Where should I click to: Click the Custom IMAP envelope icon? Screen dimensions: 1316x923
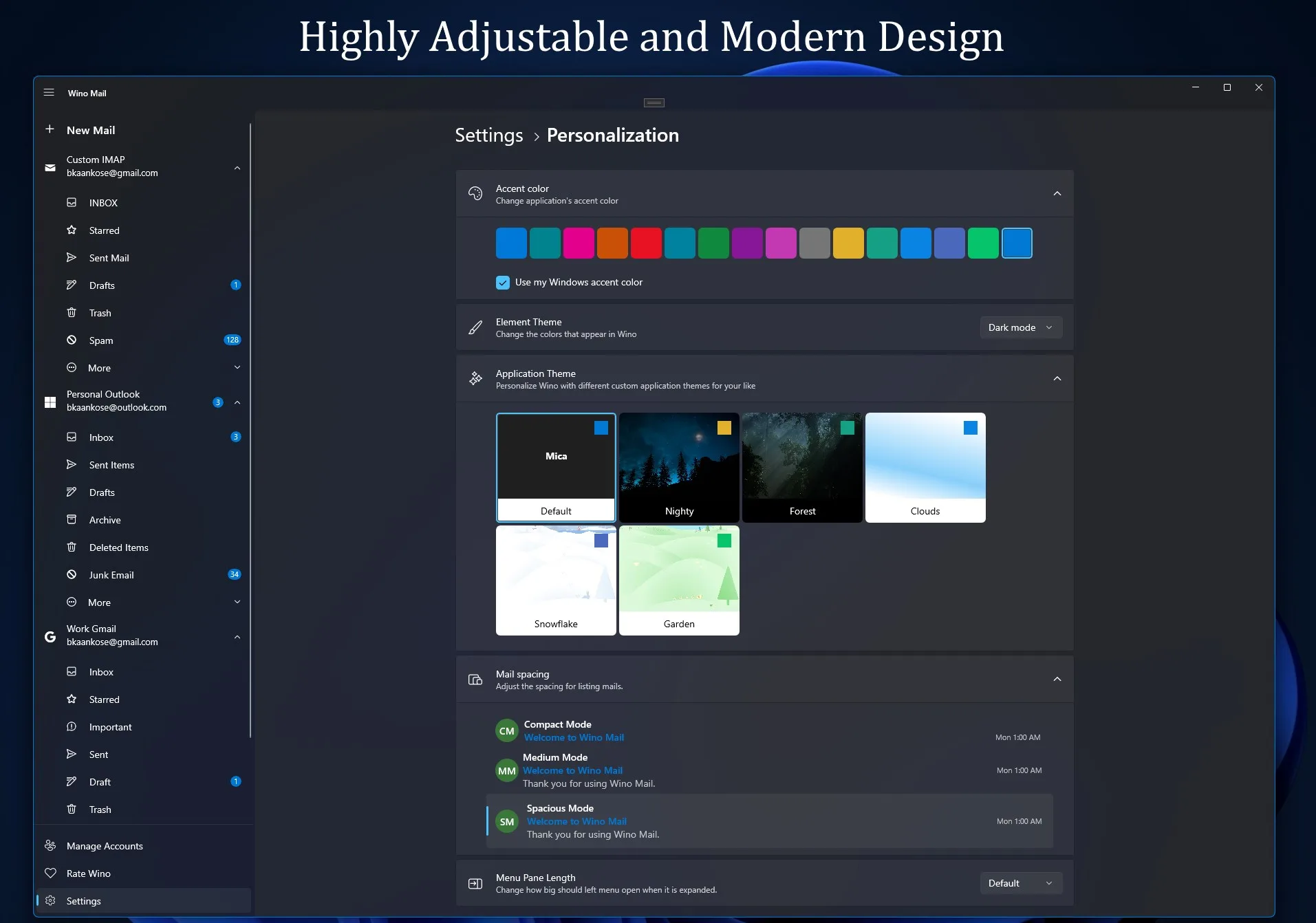tap(50, 167)
